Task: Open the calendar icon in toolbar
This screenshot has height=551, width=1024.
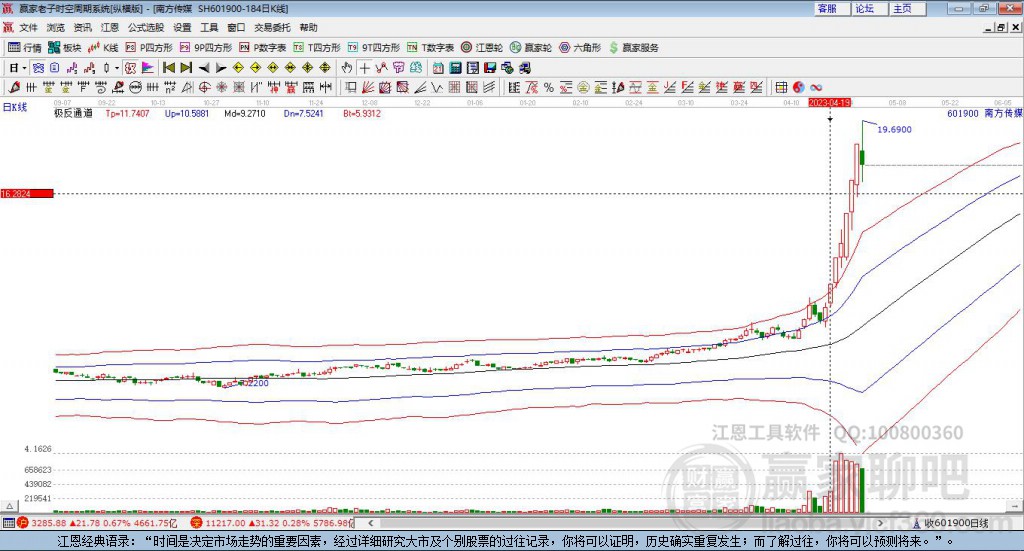Action: 438,68
